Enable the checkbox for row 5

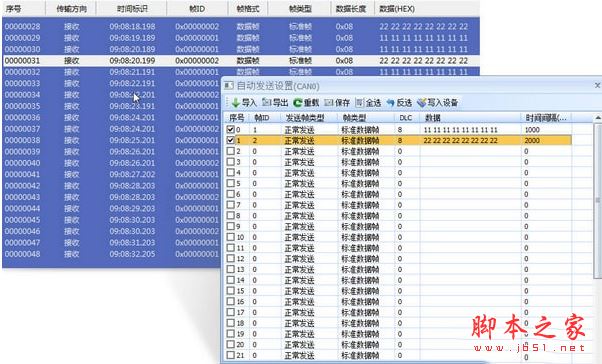pyautogui.click(x=230, y=183)
